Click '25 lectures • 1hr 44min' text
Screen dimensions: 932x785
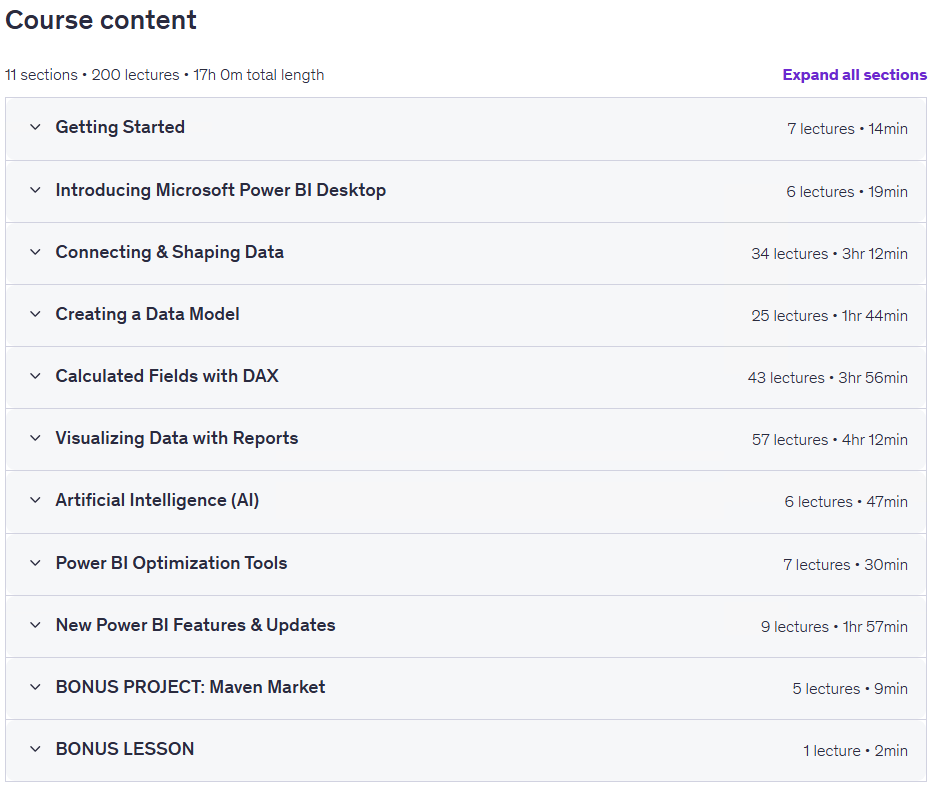pyautogui.click(x=829, y=316)
